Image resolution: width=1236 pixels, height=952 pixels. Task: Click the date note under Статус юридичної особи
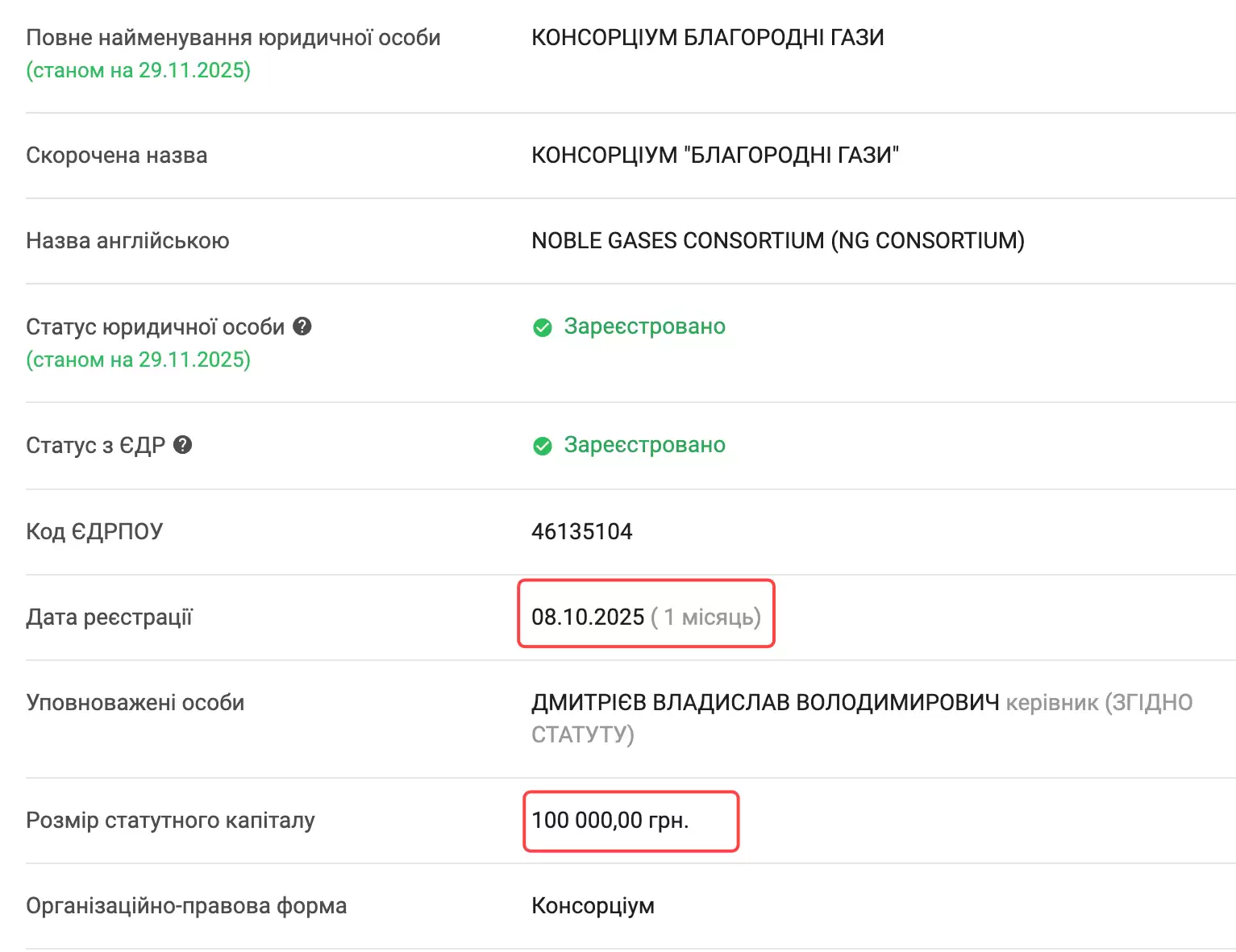pos(139,360)
